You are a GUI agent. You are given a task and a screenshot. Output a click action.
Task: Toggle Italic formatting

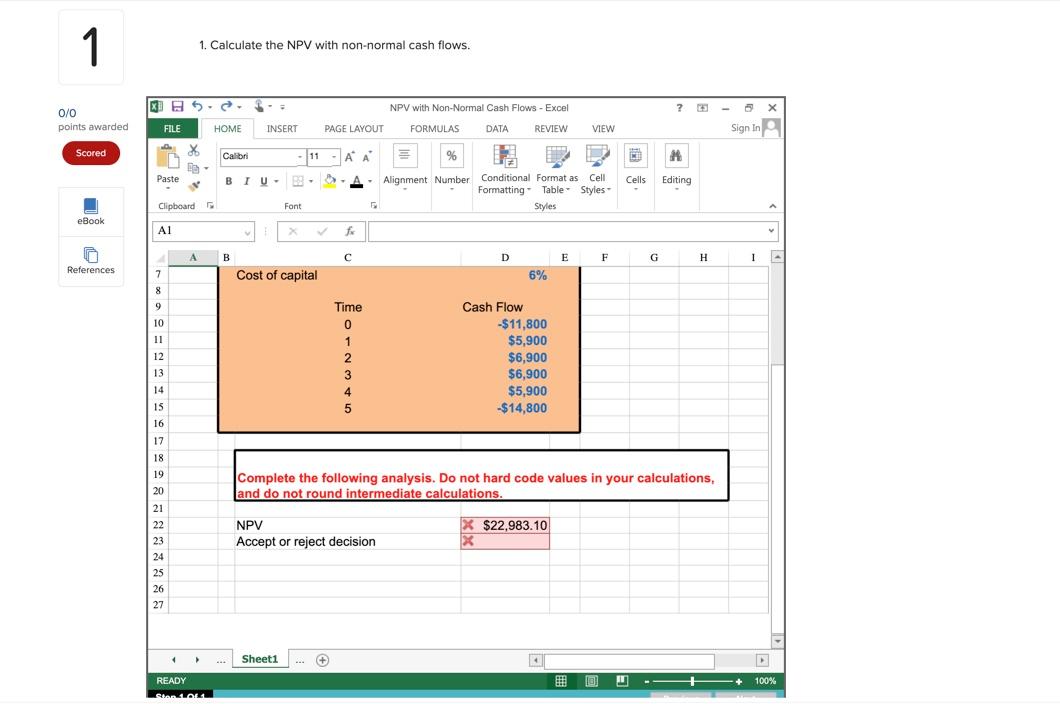tap(246, 181)
